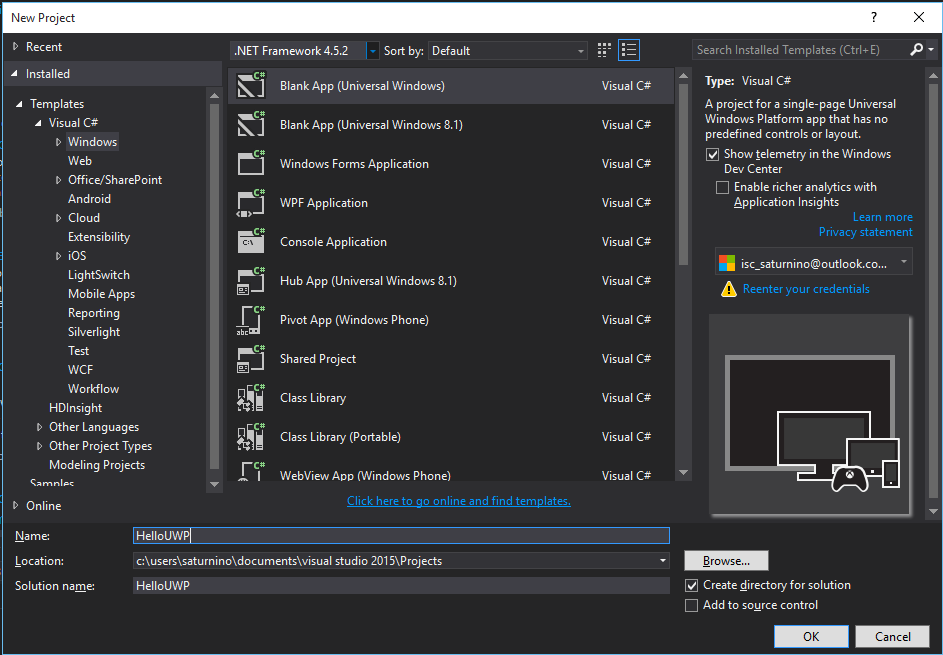The height and width of the screenshot is (655, 943).
Task: Toggle Show telemetry in the Windows Dev Center
Action: pos(713,155)
